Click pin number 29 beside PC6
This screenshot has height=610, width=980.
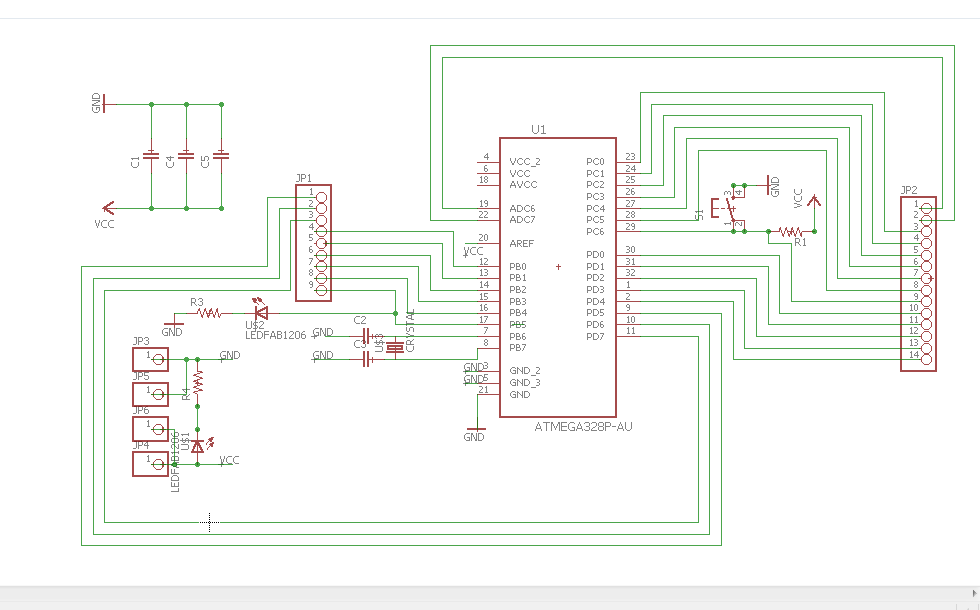click(x=630, y=227)
